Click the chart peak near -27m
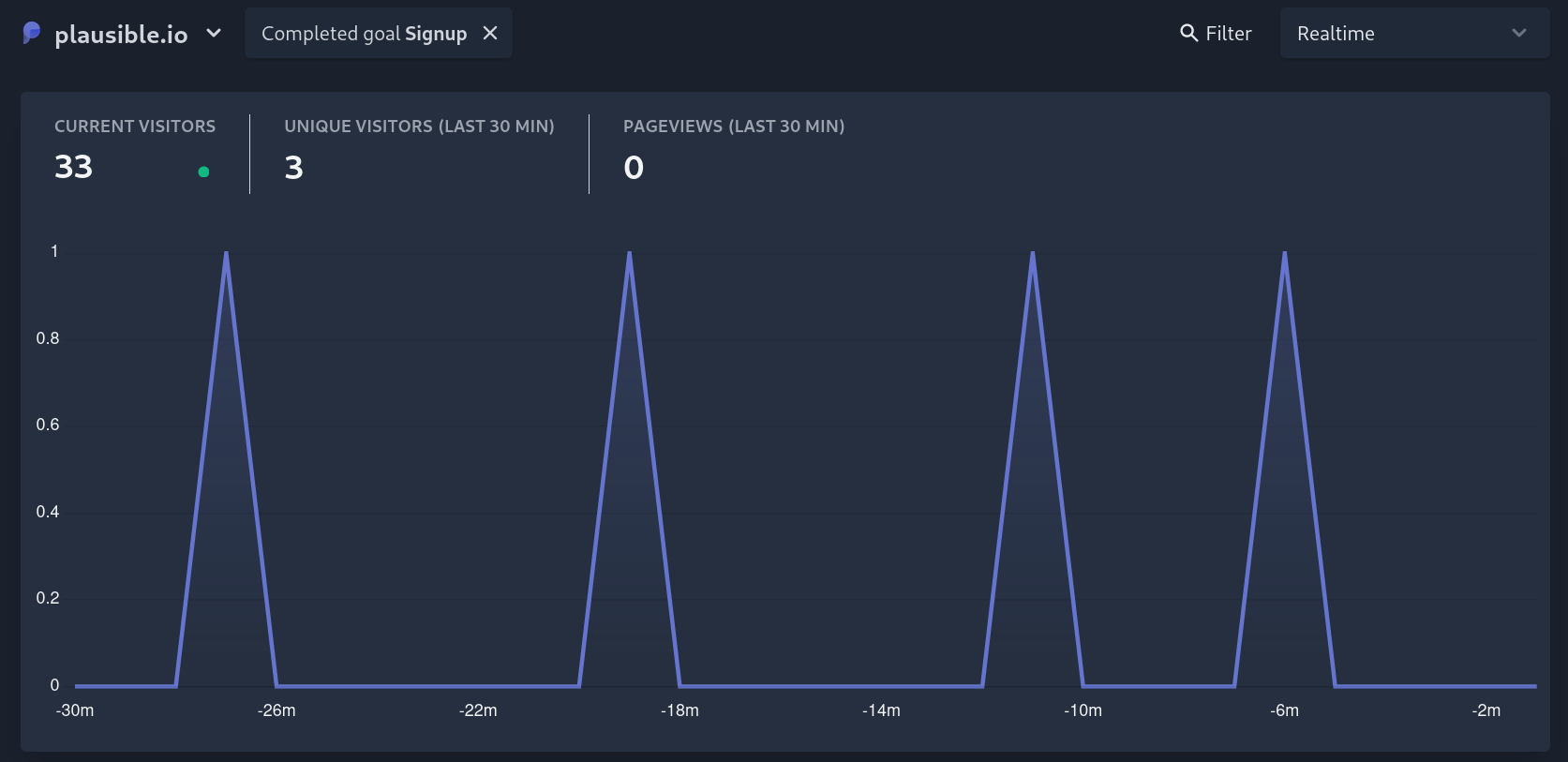This screenshot has height=762, width=1568. click(x=226, y=252)
